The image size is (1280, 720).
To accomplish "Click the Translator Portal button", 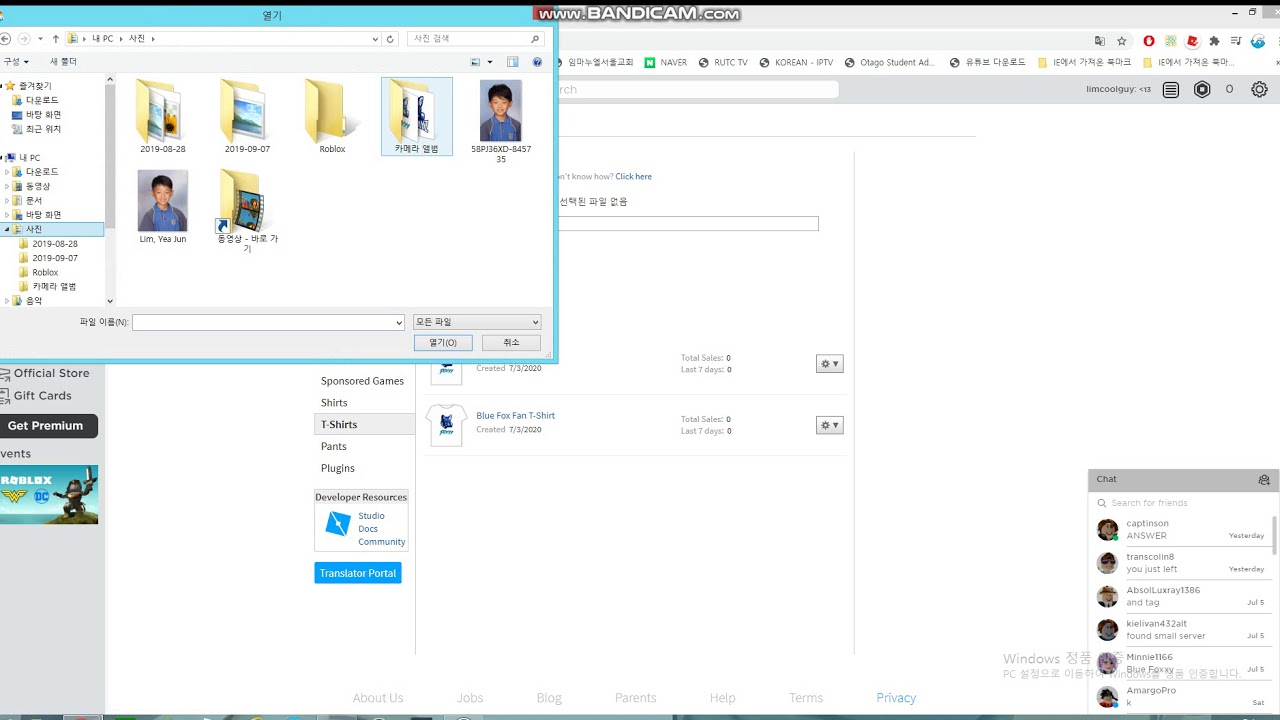I will 358,573.
